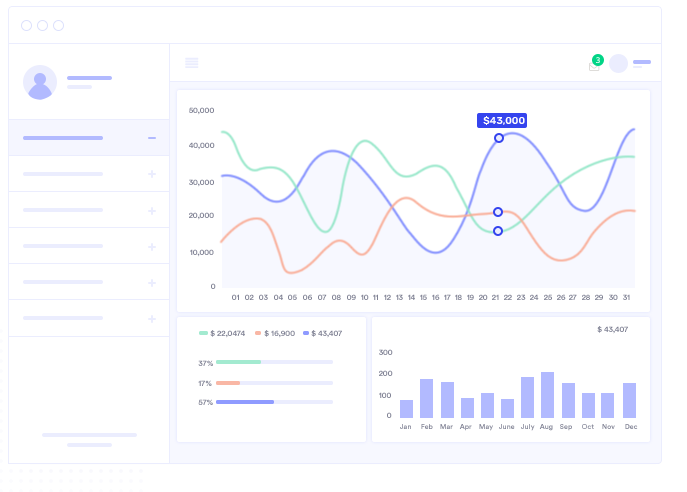This screenshot has width=687, height=492.
Task: Click the 17% percentage label
Action: (x=205, y=383)
